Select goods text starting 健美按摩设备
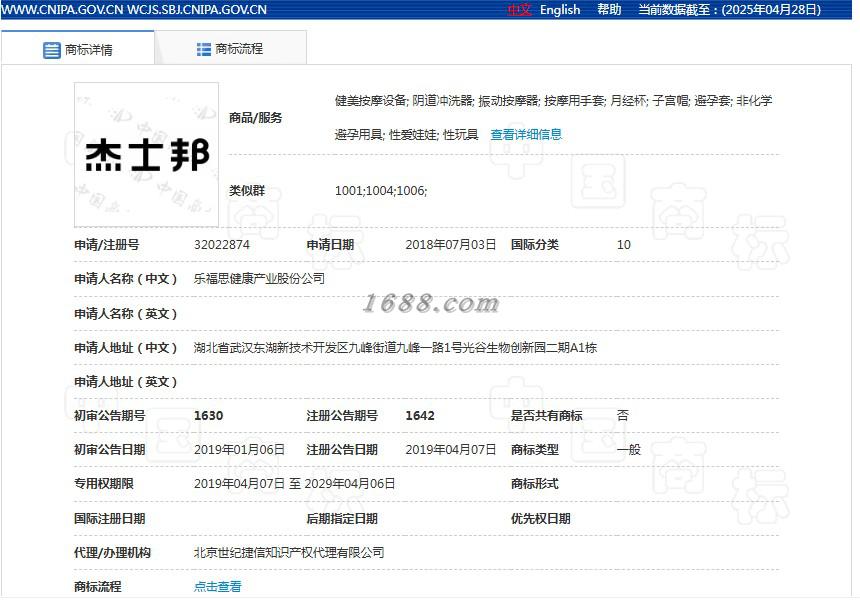The image size is (860, 602). (553, 117)
